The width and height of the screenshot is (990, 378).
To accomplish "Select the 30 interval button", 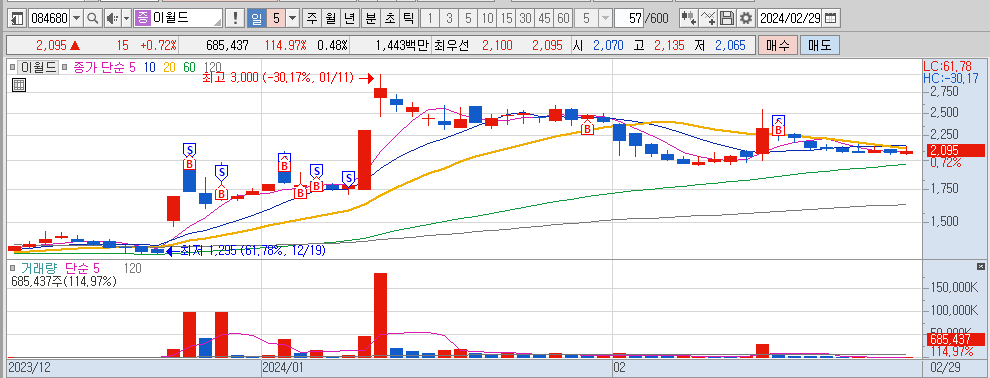I will point(525,18).
